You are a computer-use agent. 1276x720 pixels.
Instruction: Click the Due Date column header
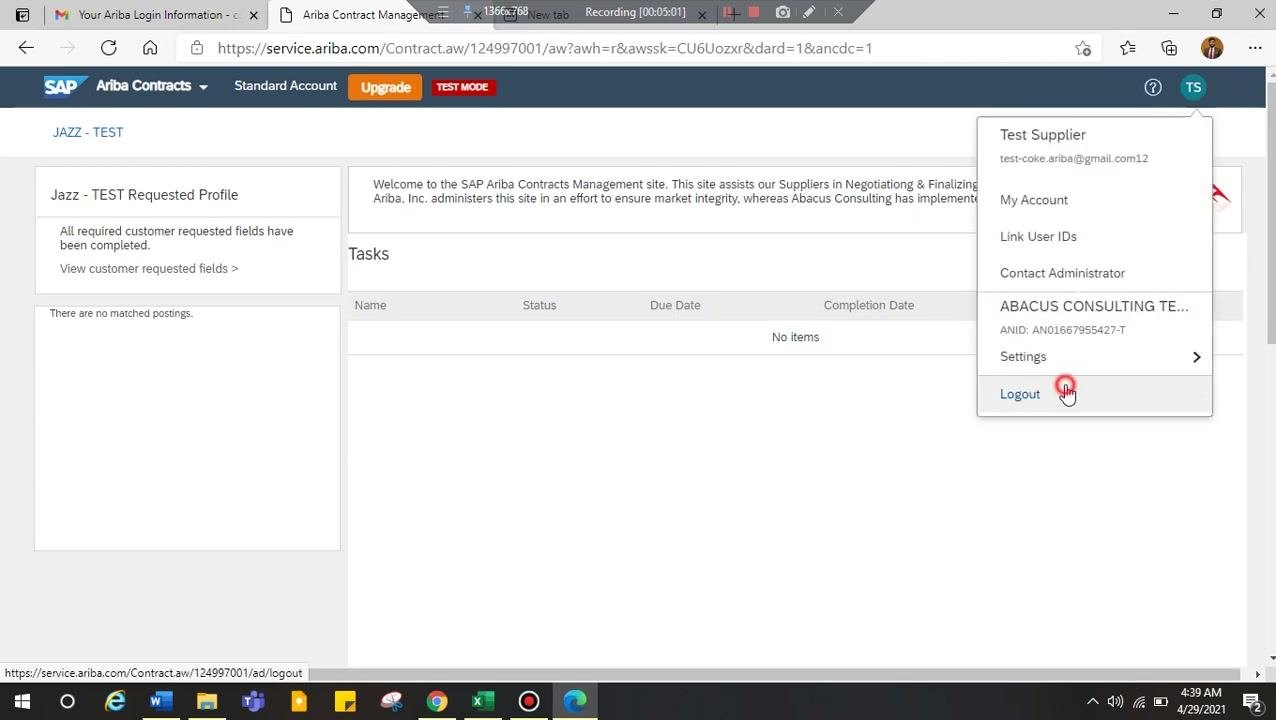tap(675, 305)
